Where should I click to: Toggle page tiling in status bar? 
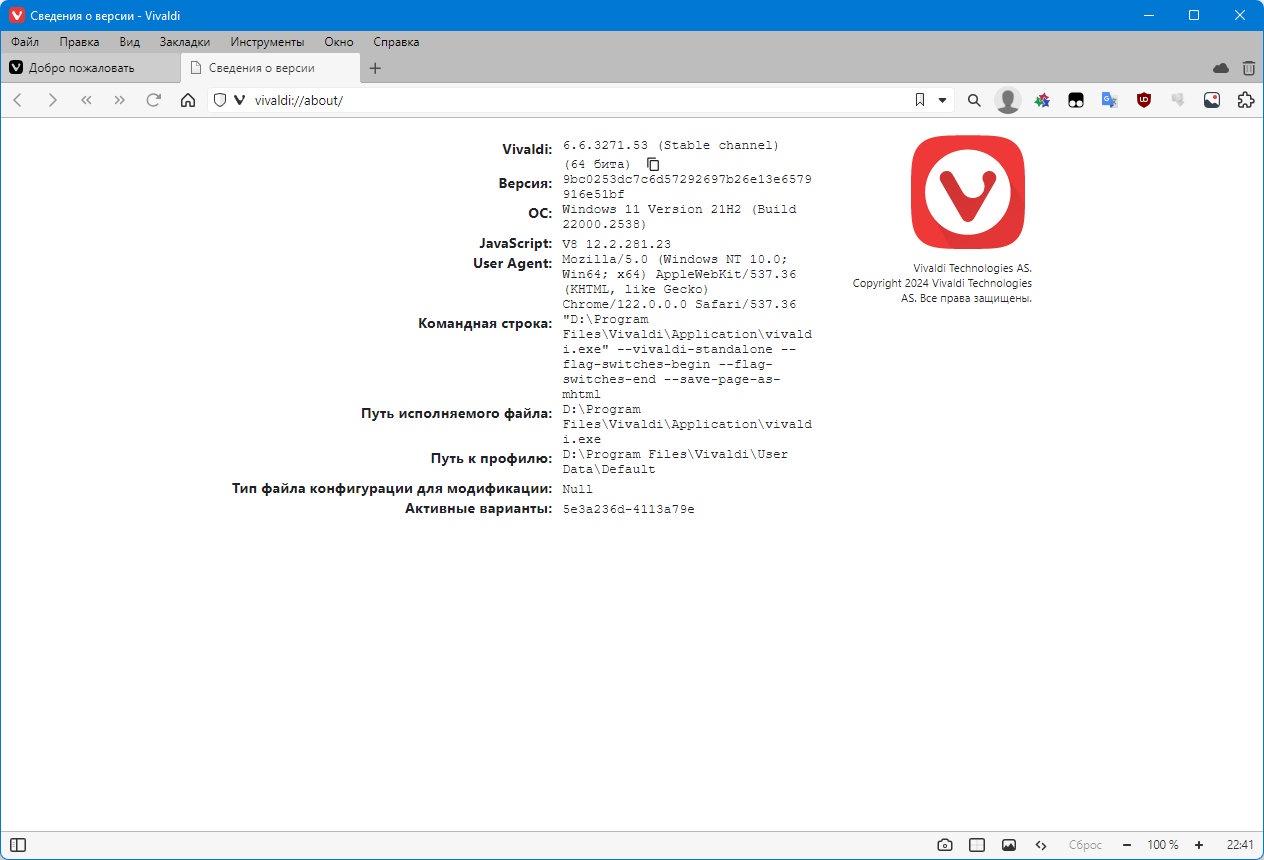pos(977,845)
